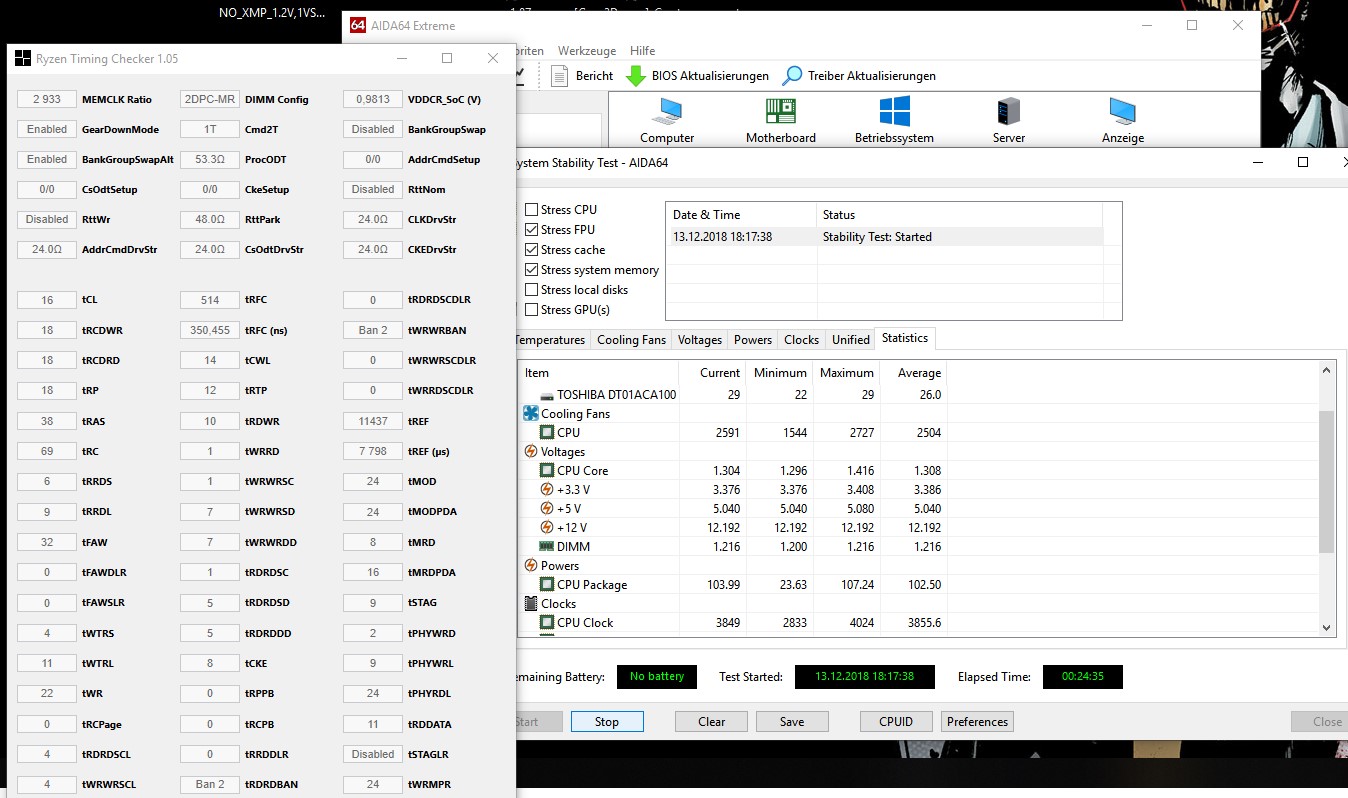Screen dimensions: 1348x798
Task: Click the Date & Time column header
Action: coord(741,215)
